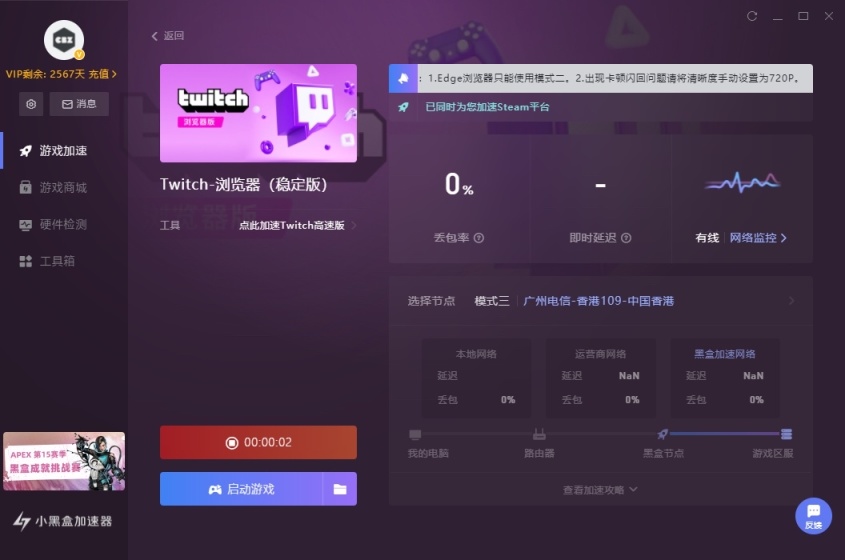Click the monitor icon beside 硬件检测
The height and width of the screenshot is (560, 845).
point(25,225)
